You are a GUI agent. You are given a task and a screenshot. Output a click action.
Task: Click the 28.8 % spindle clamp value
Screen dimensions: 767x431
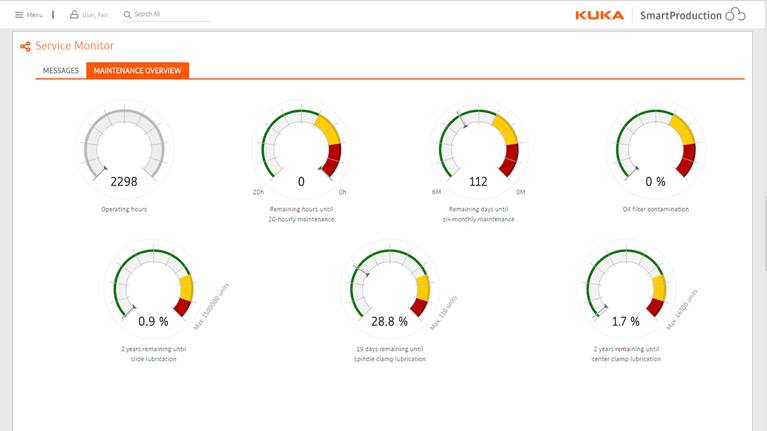point(389,321)
